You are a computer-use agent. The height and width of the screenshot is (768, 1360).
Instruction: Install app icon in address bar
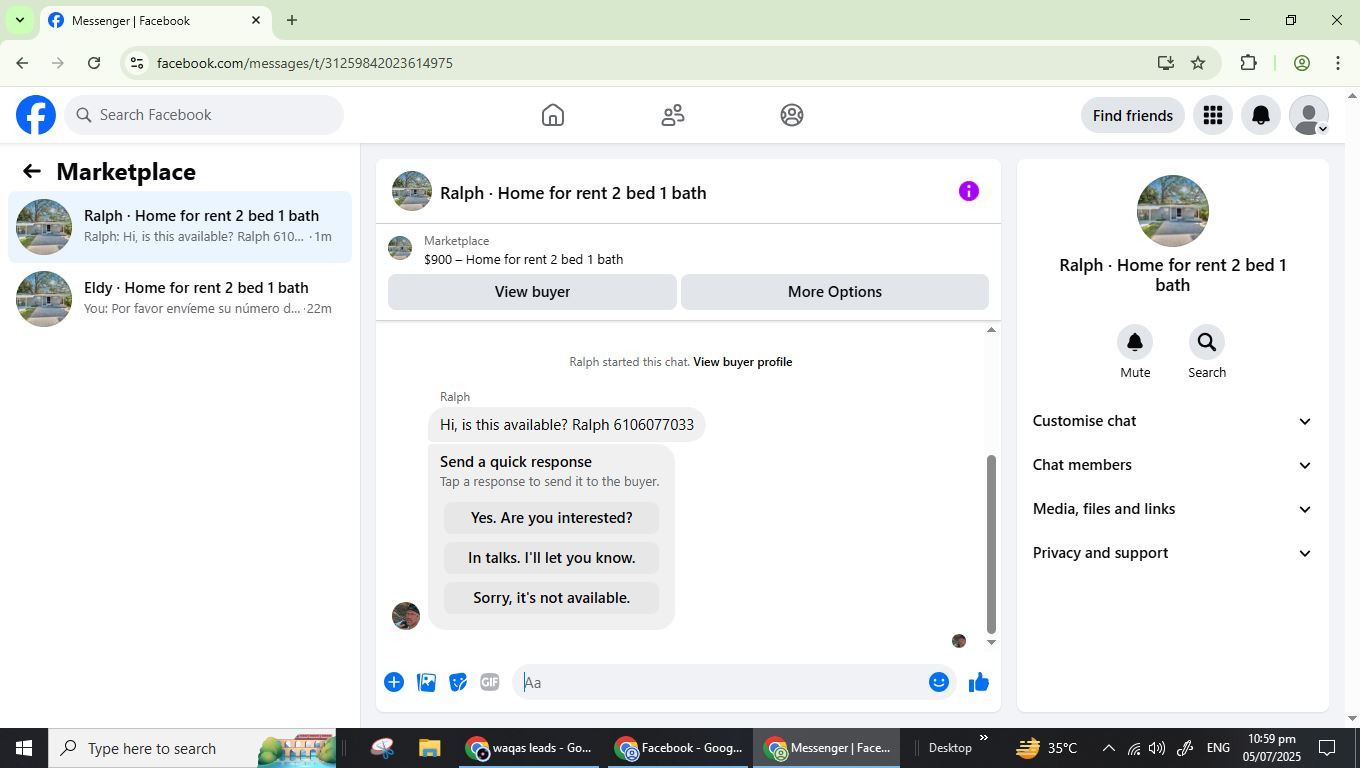[1166, 63]
